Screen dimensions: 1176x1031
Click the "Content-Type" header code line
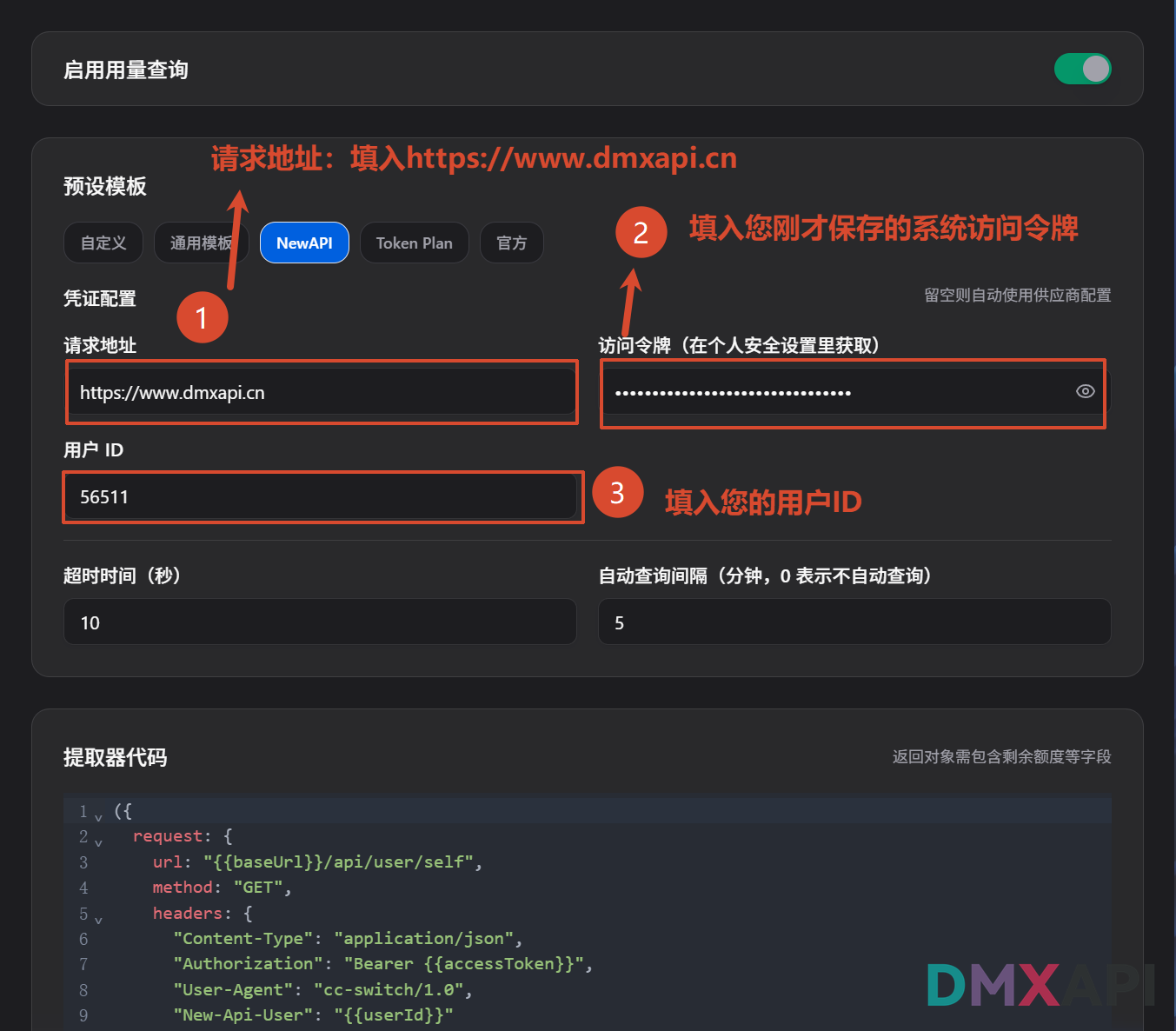(348, 938)
